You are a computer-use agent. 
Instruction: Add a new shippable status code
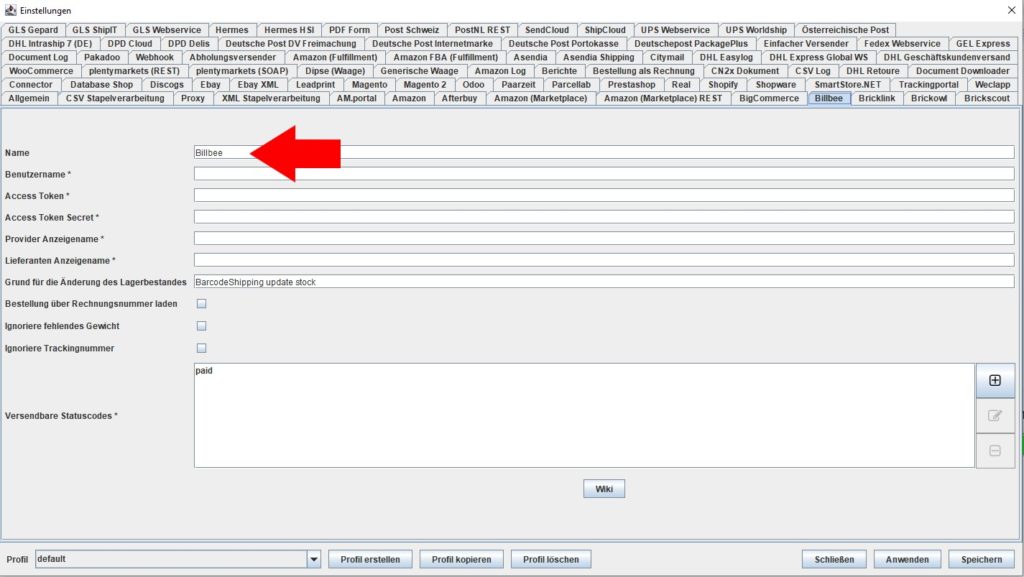click(x=995, y=381)
